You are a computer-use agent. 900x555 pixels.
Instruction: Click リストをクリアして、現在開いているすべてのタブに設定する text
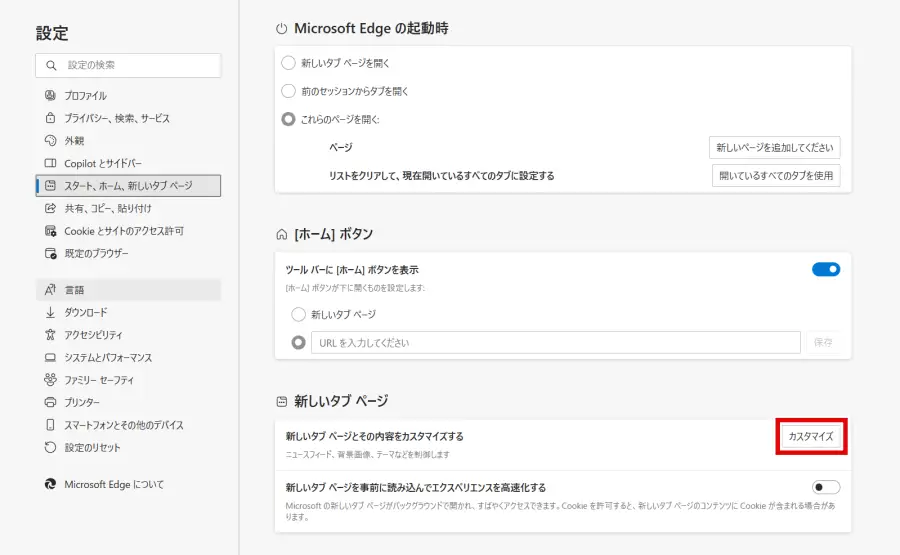(x=441, y=176)
